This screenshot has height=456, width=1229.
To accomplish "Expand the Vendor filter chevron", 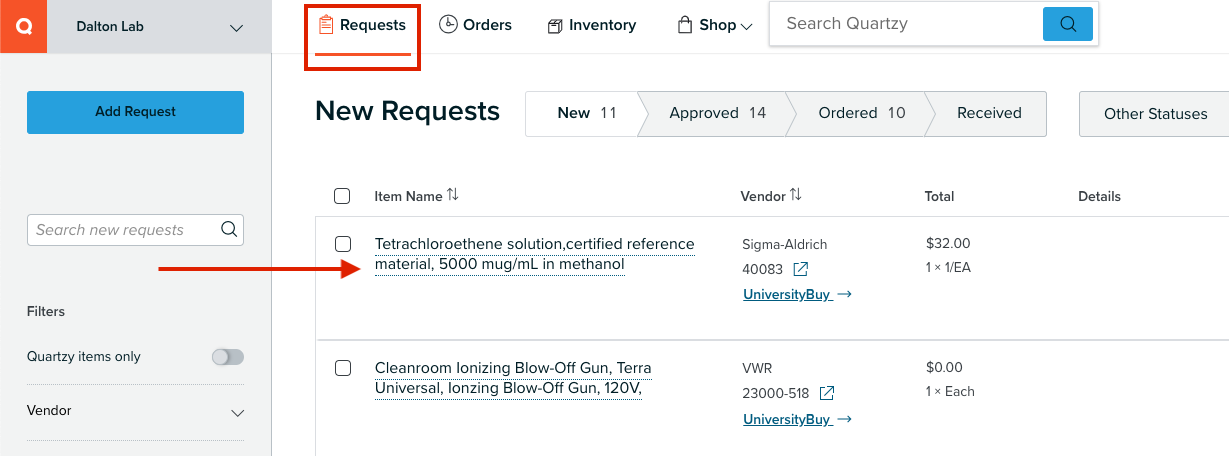I will (x=238, y=412).
